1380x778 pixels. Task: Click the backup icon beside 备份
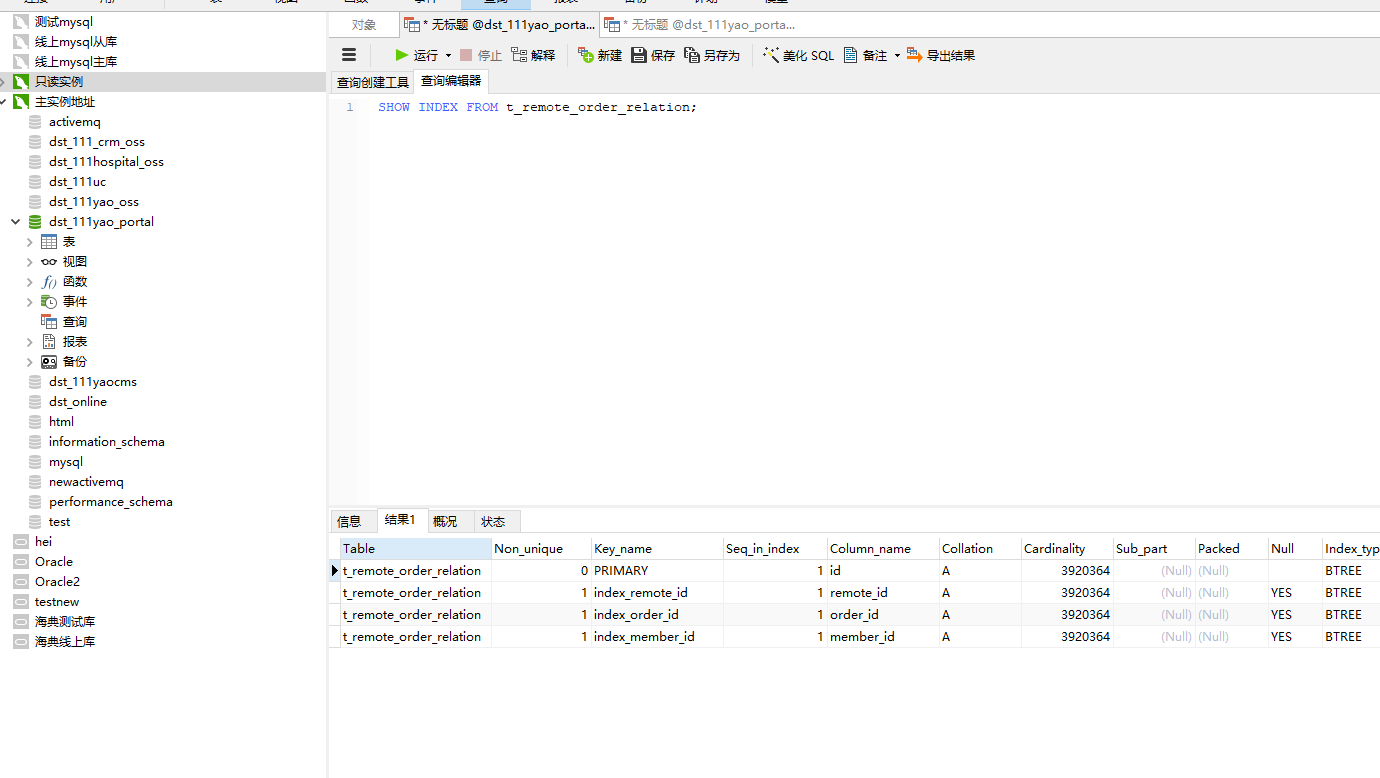49,362
